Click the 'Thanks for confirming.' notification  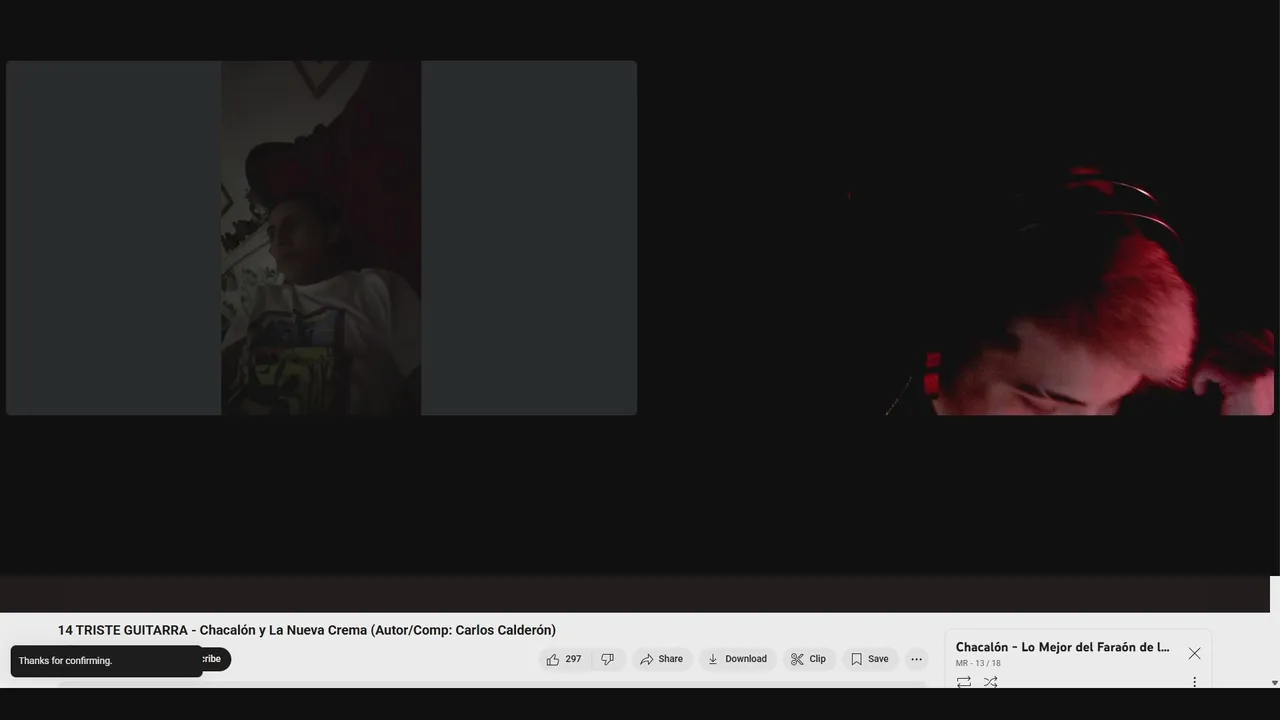coord(107,661)
